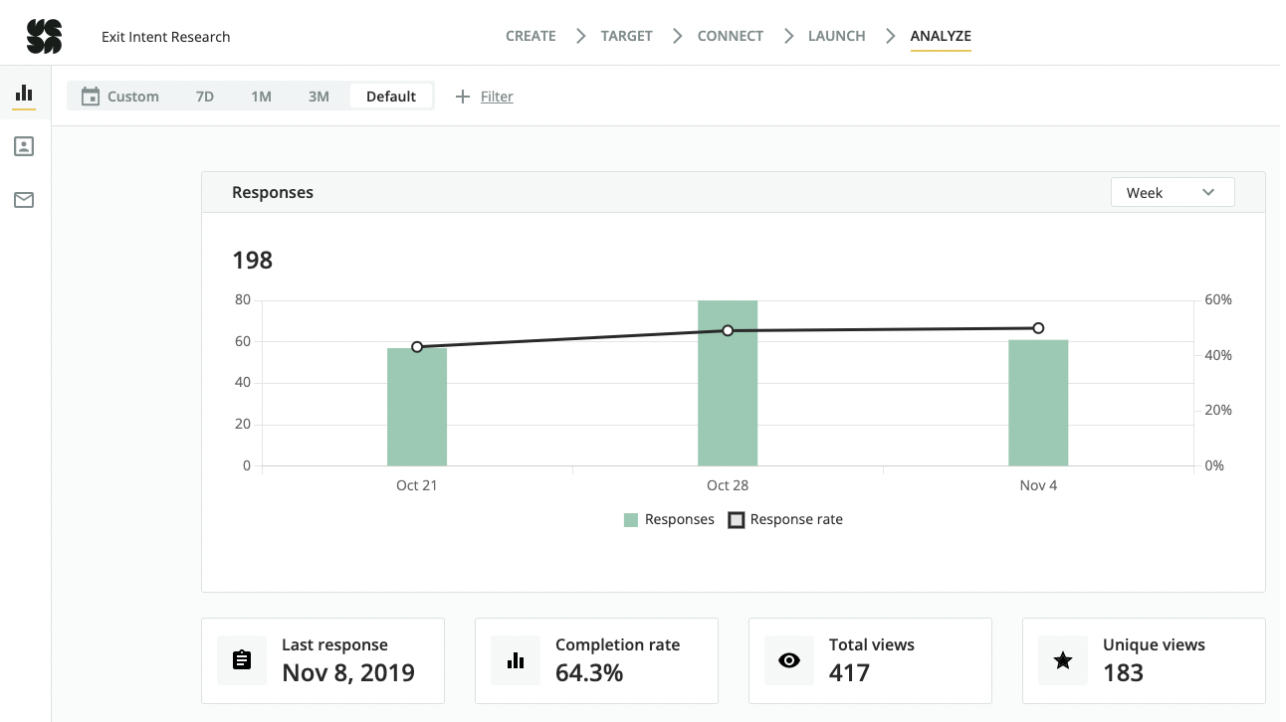Click the star icon in Unique views card

tap(1063, 660)
